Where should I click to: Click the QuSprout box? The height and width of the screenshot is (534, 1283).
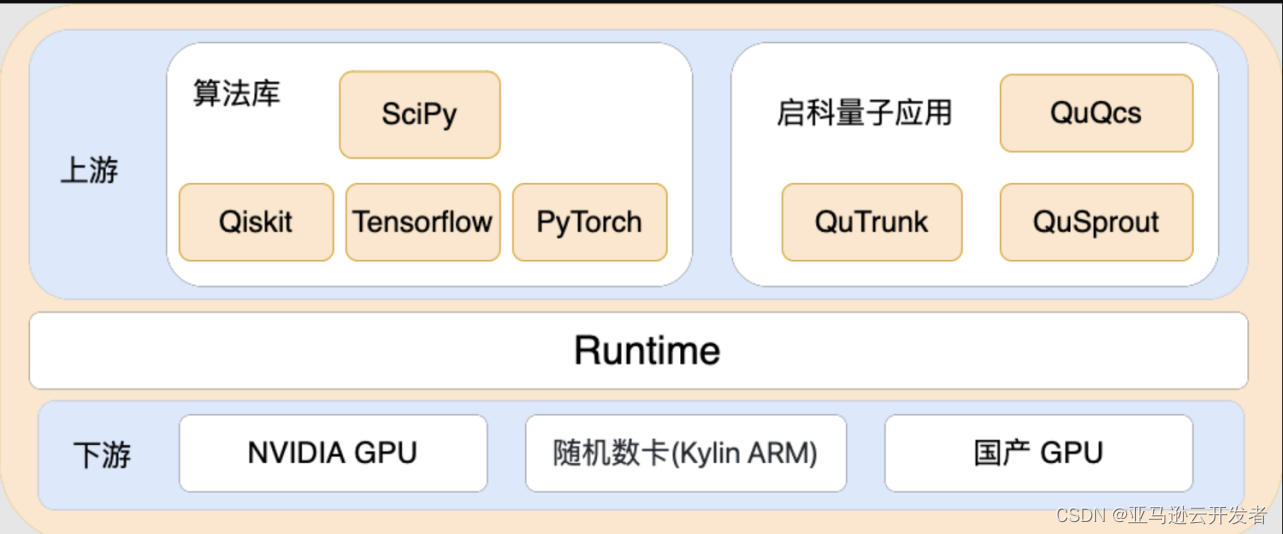click(1096, 222)
